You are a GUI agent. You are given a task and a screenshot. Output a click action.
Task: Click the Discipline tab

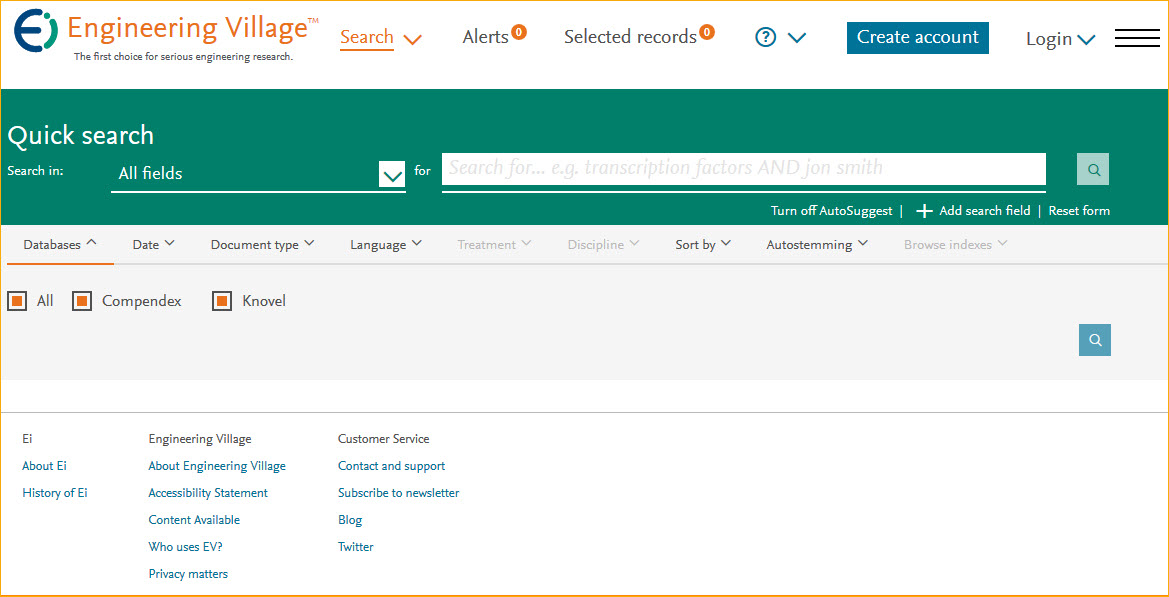point(604,244)
